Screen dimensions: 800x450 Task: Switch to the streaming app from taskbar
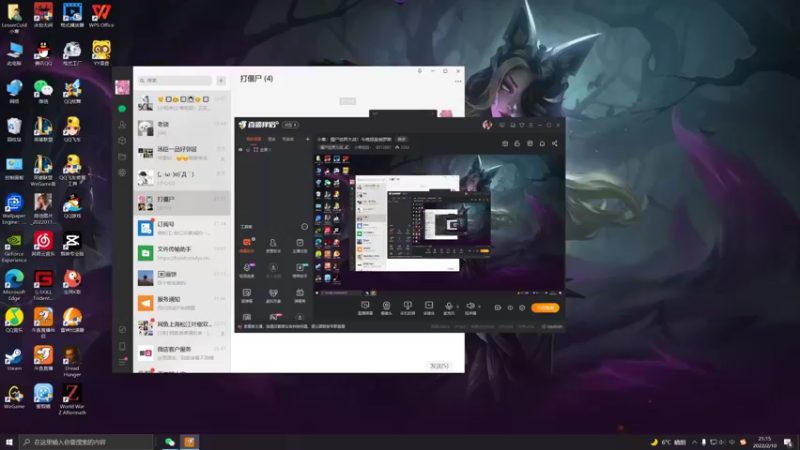189,442
